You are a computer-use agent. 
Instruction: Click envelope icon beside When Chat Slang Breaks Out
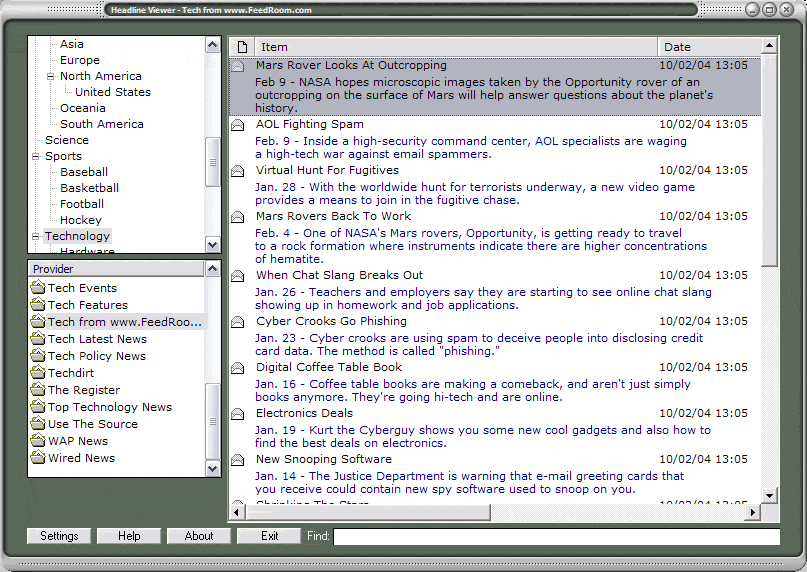[237, 276]
